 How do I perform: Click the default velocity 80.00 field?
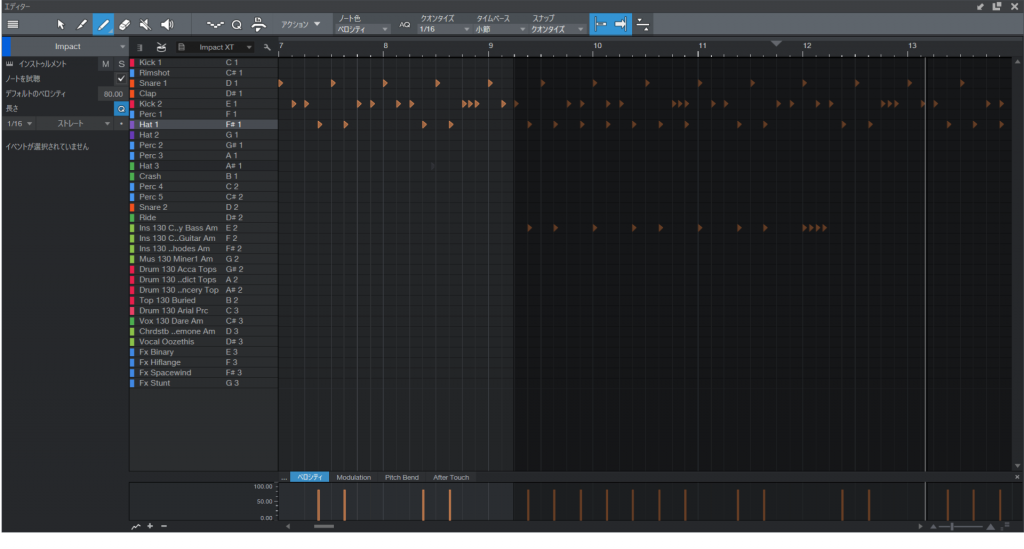point(111,93)
